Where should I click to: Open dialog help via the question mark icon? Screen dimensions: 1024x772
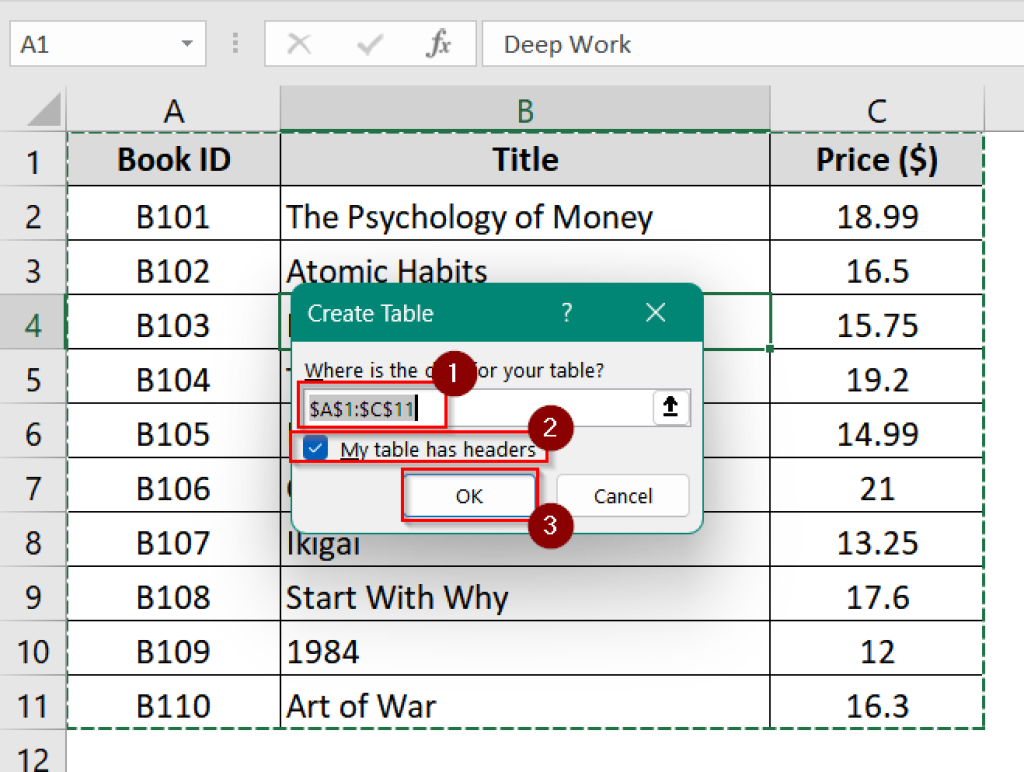566,313
